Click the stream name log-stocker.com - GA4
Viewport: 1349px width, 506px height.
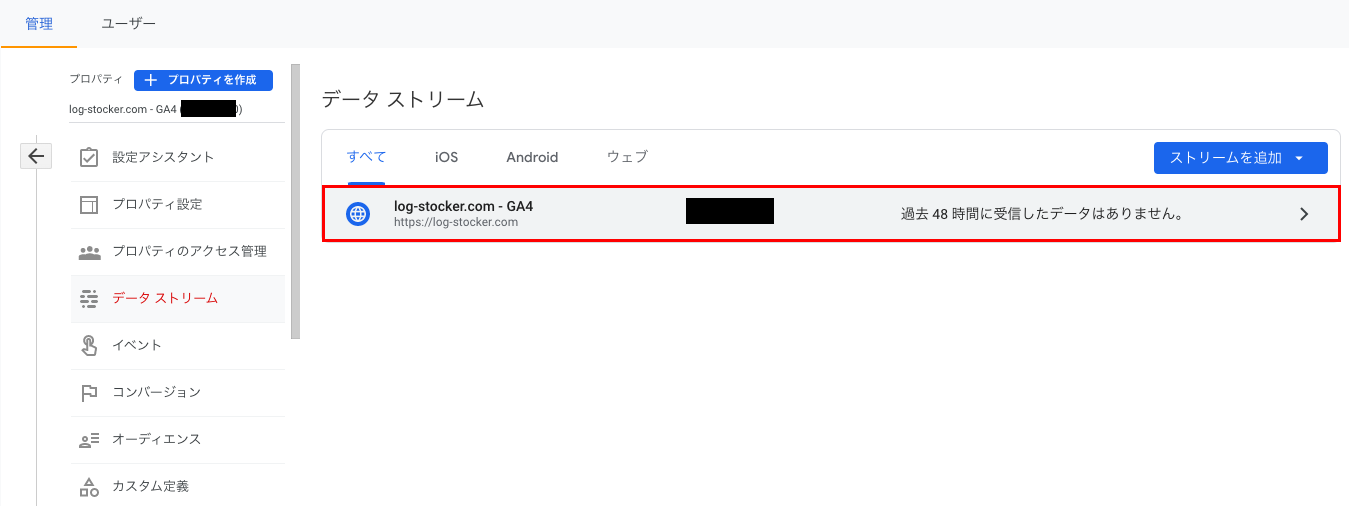(x=463, y=206)
